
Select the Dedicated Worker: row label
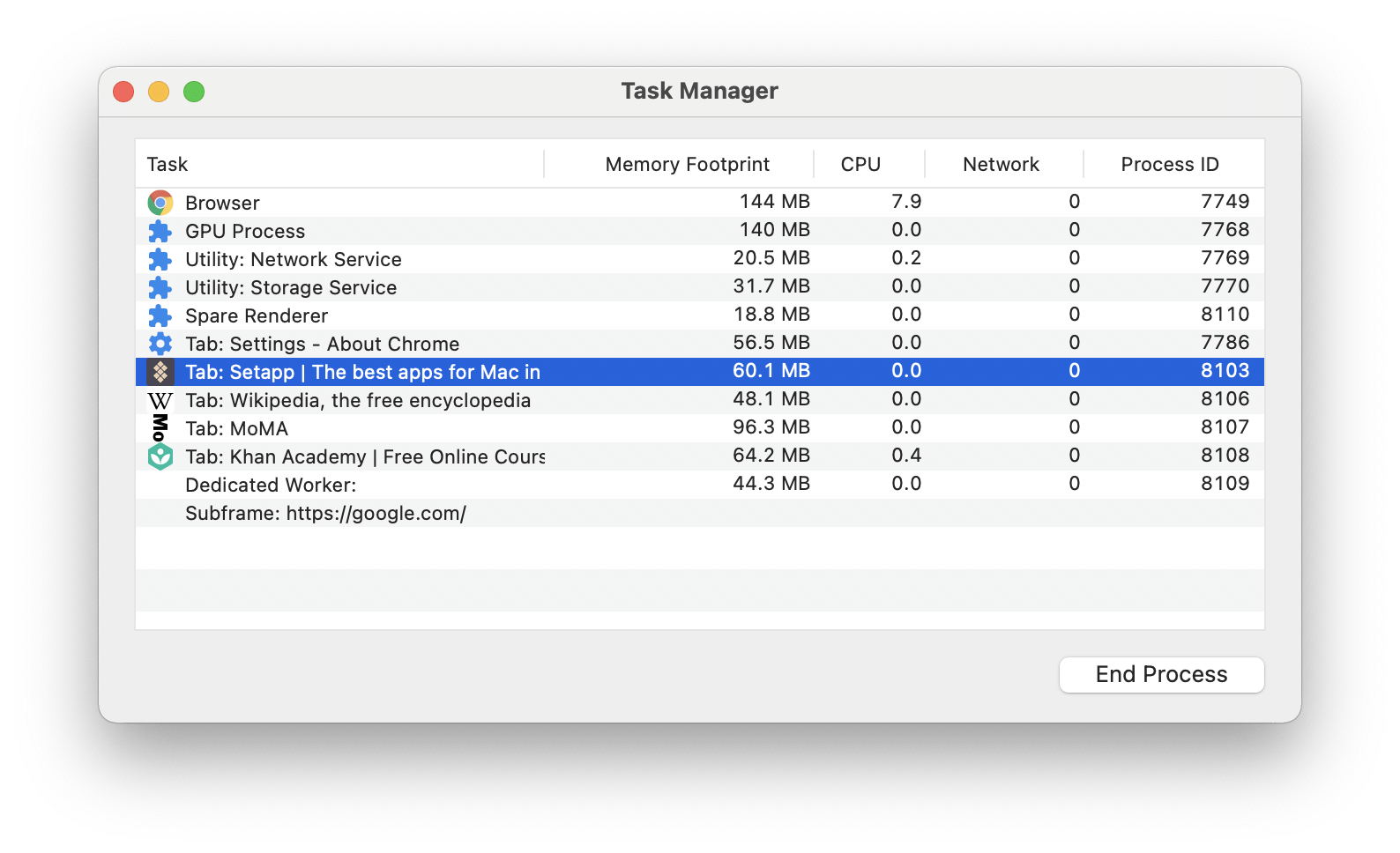click(271, 485)
